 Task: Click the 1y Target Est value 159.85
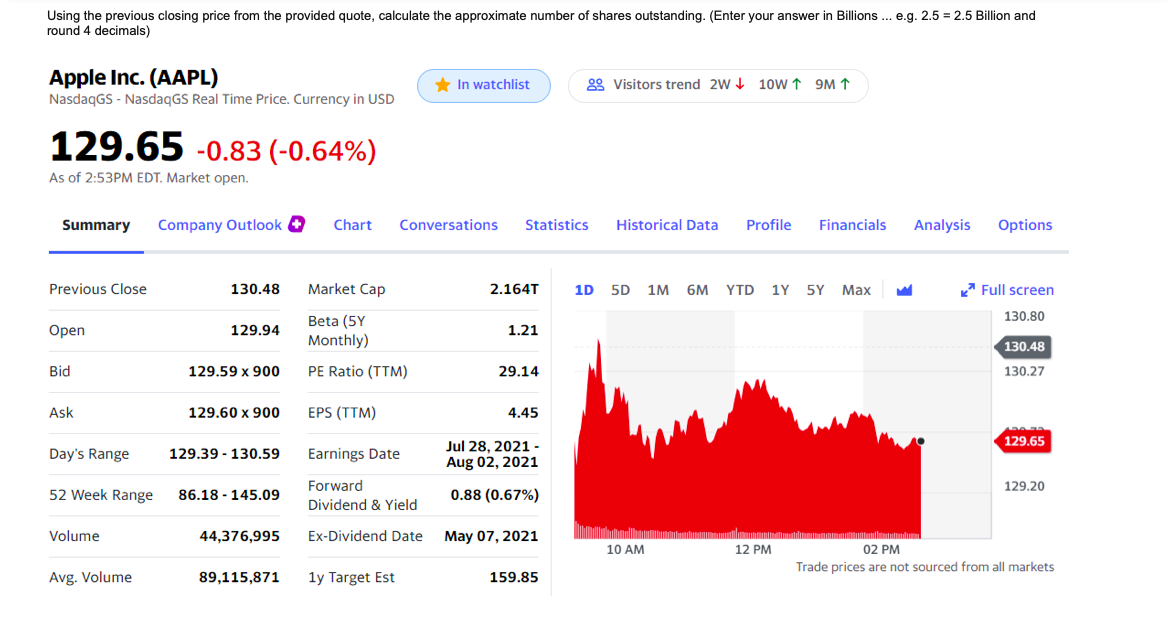(514, 577)
